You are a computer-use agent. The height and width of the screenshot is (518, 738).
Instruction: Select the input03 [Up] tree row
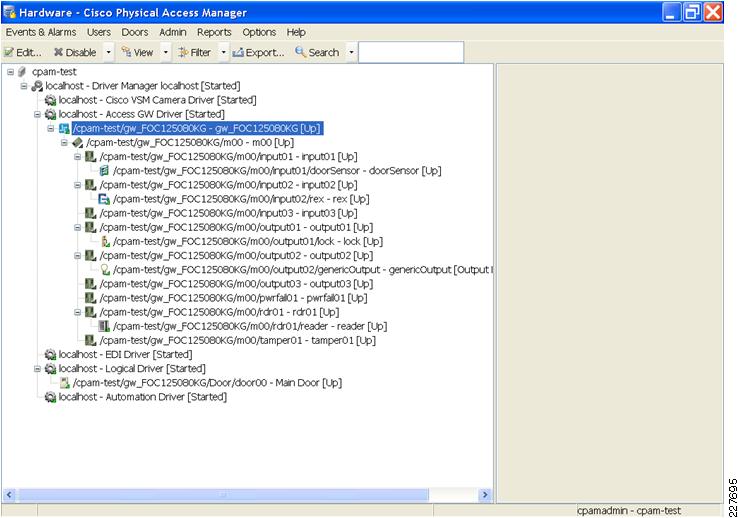tap(228, 213)
